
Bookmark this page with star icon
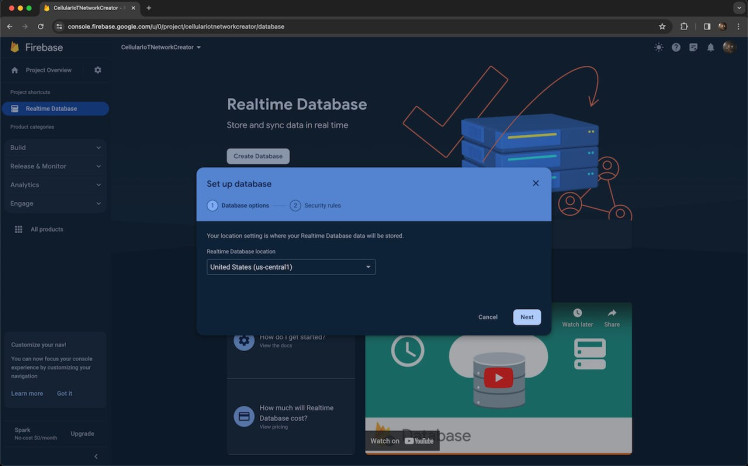(662, 26)
